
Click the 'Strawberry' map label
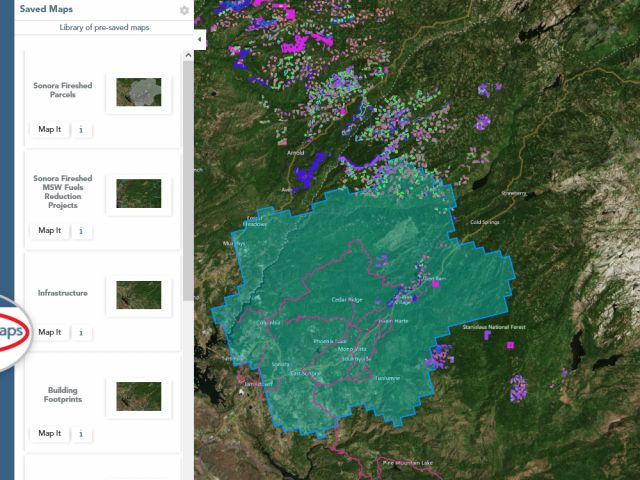tap(514, 193)
